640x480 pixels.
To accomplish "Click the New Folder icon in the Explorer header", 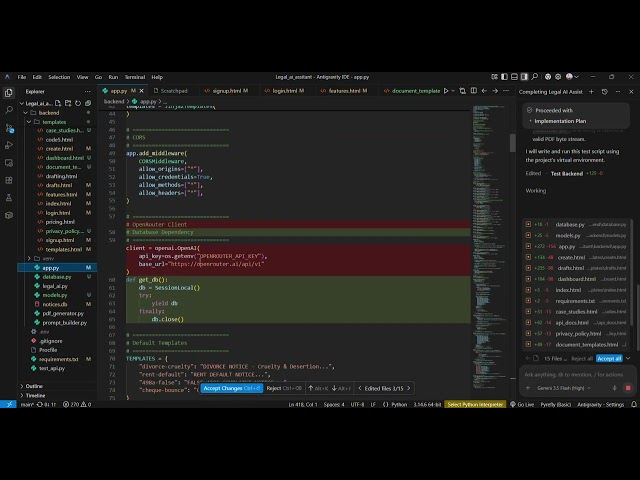I will point(68,103).
